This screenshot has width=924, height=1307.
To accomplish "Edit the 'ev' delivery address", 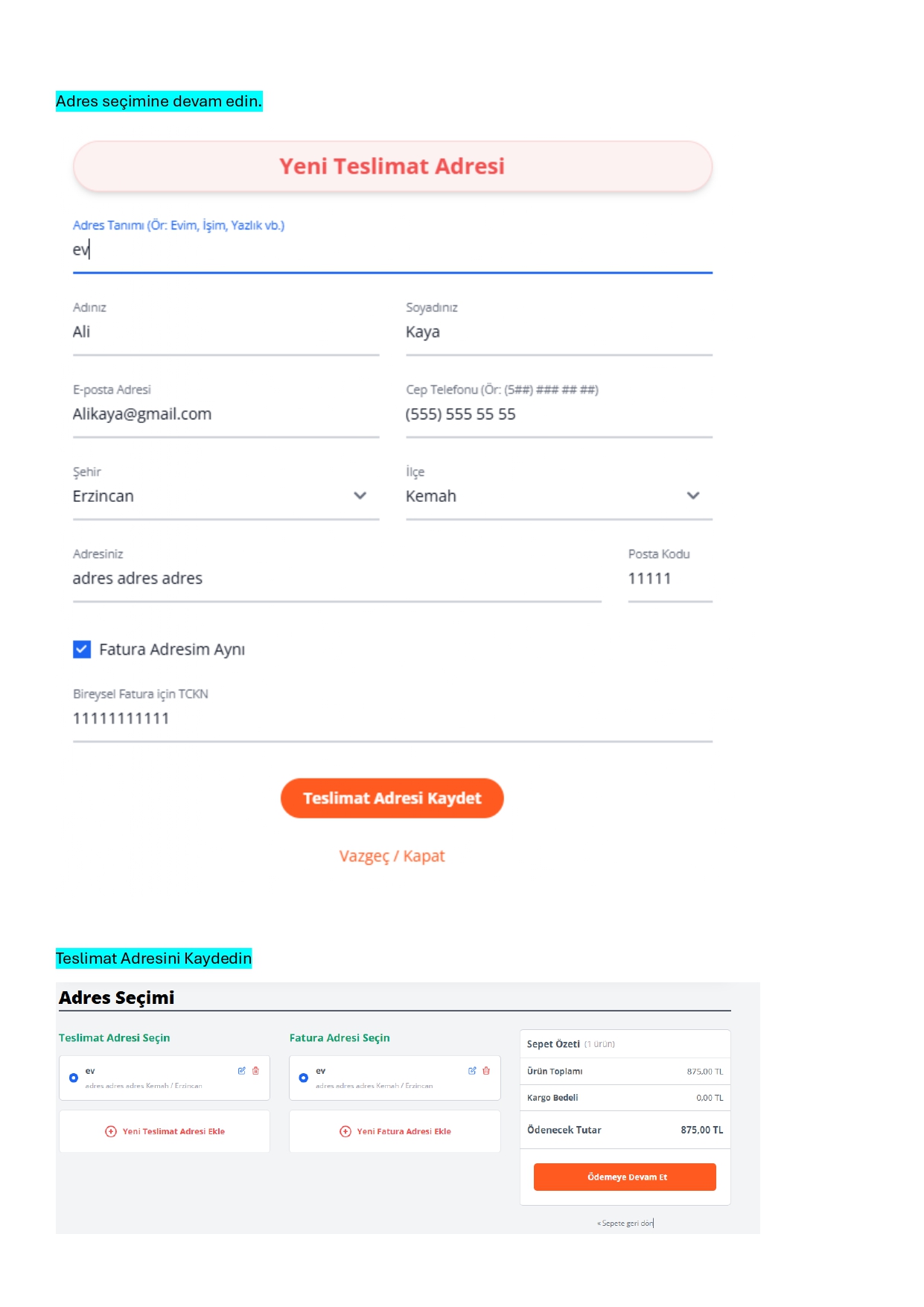I will [241, 1071].
